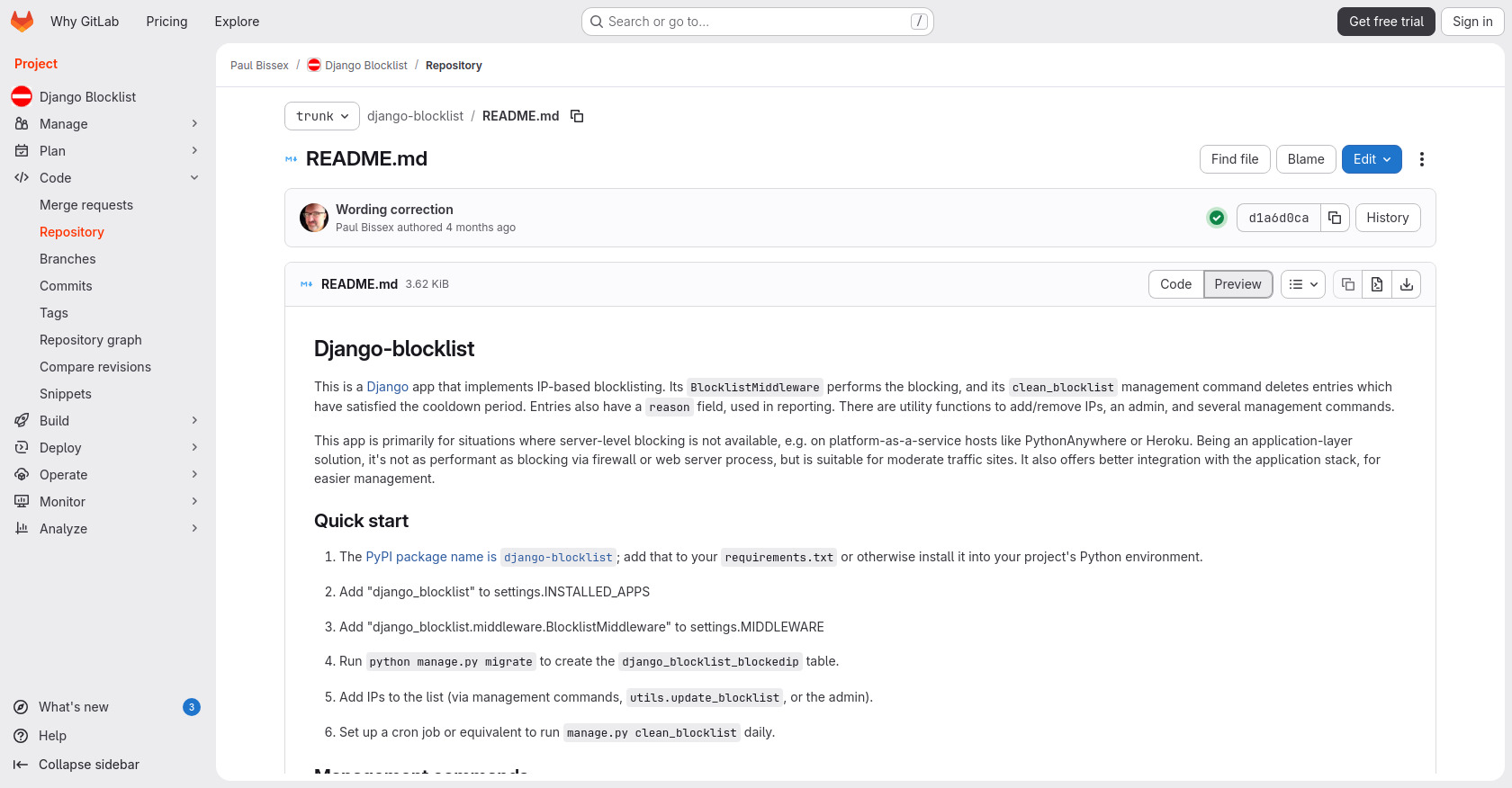Switch to Code view of file
Image resolution: width=1512 pixels, height=788 pixels.
tap(1175, 284)
